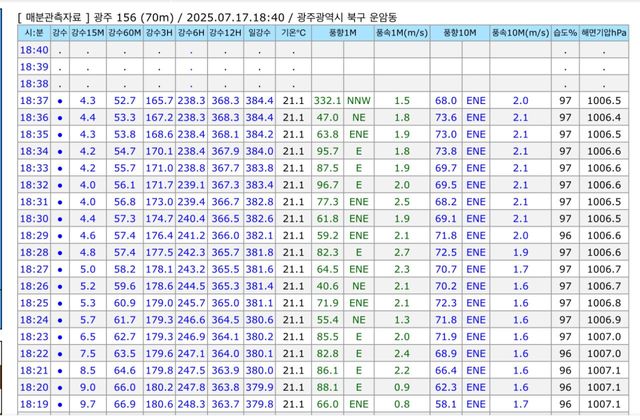Select the 18:37 time cell

(x=34, y=100)
